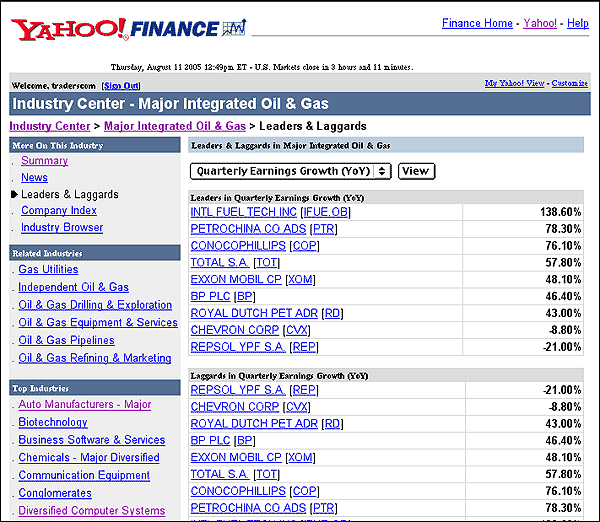Open Major Integrated Oil & Gas breadcrumb
Viewport: 600px width, 522px height.
tap(175, 126)
